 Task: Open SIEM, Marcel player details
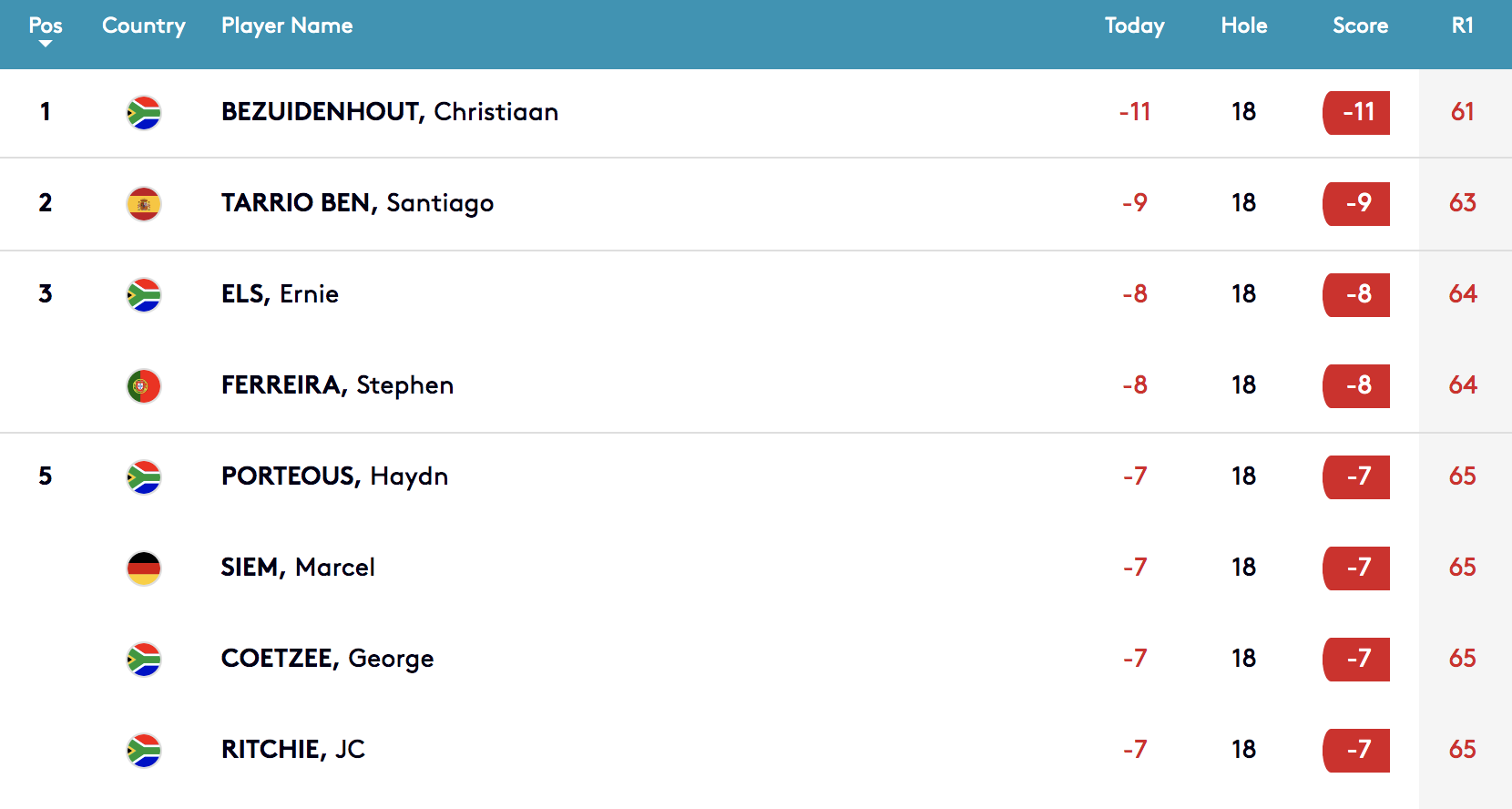[298, 567]
